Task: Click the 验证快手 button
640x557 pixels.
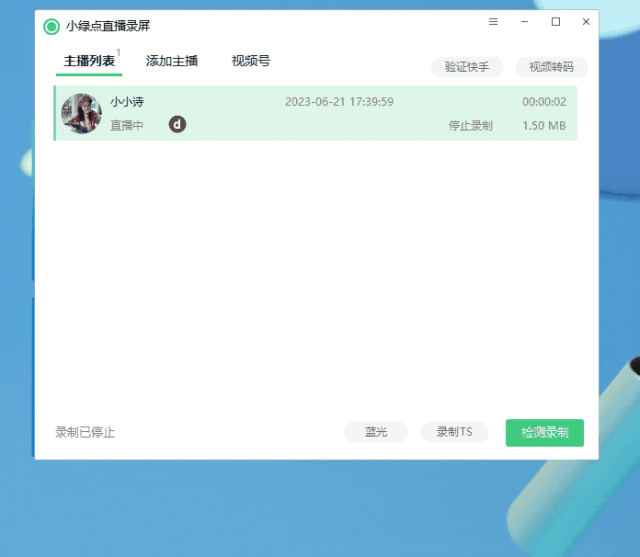Action: point(467,67)
